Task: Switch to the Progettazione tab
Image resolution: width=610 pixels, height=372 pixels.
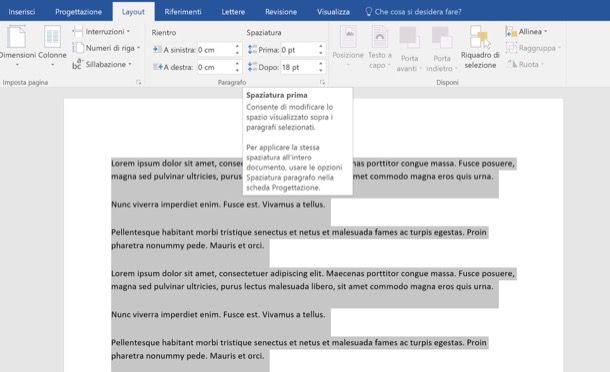Action: click(x=79, y=12)
